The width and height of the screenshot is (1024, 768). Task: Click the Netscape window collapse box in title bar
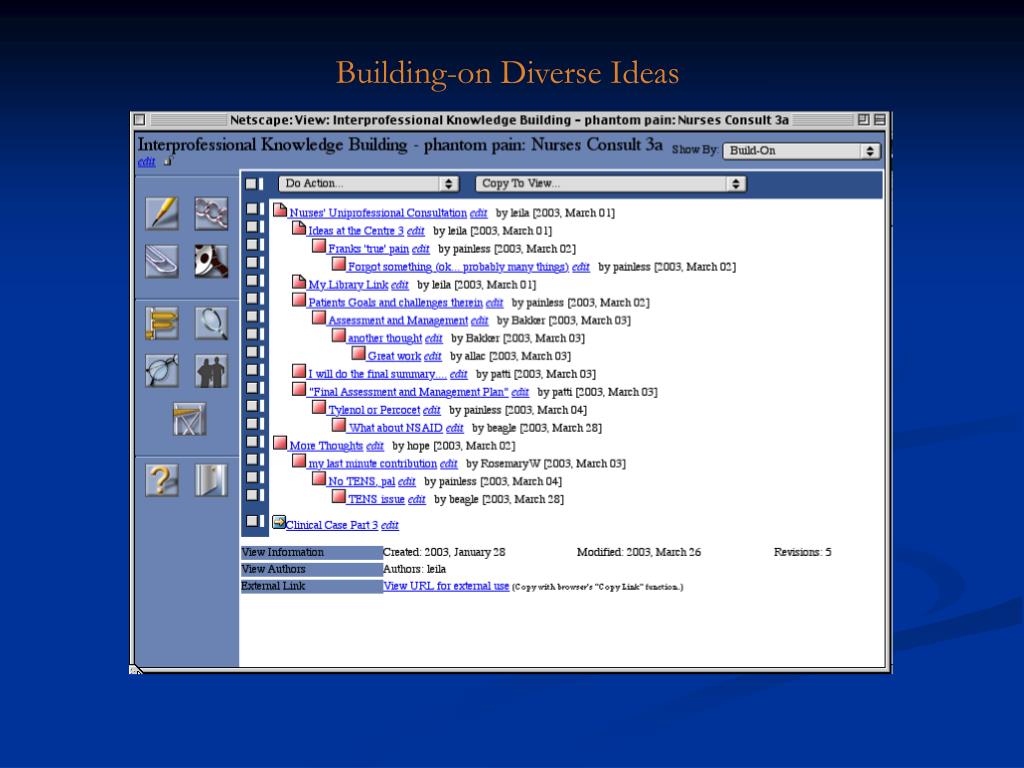[880, 120]
